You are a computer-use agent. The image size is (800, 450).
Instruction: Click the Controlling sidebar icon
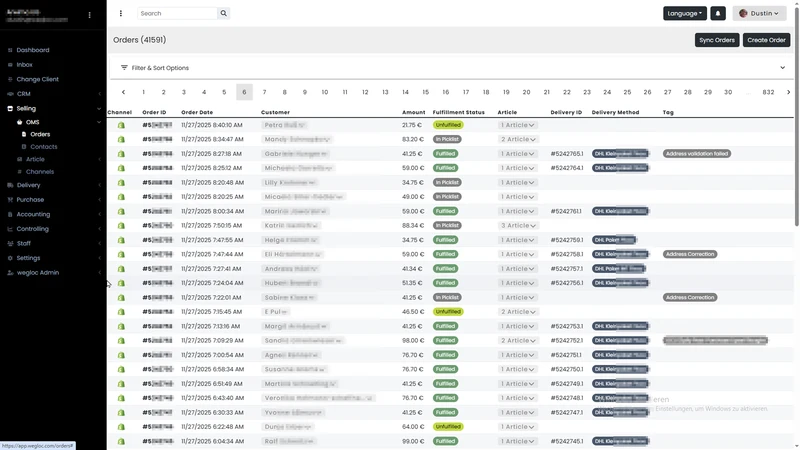click(10, 229)
